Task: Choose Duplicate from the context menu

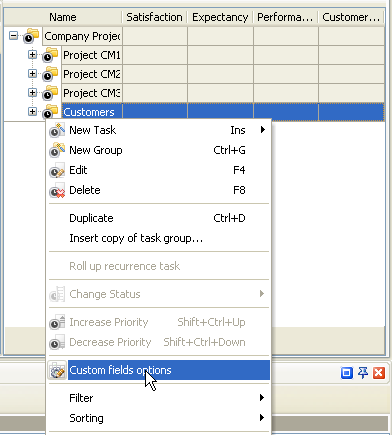Action: click(x=158, y=218)
